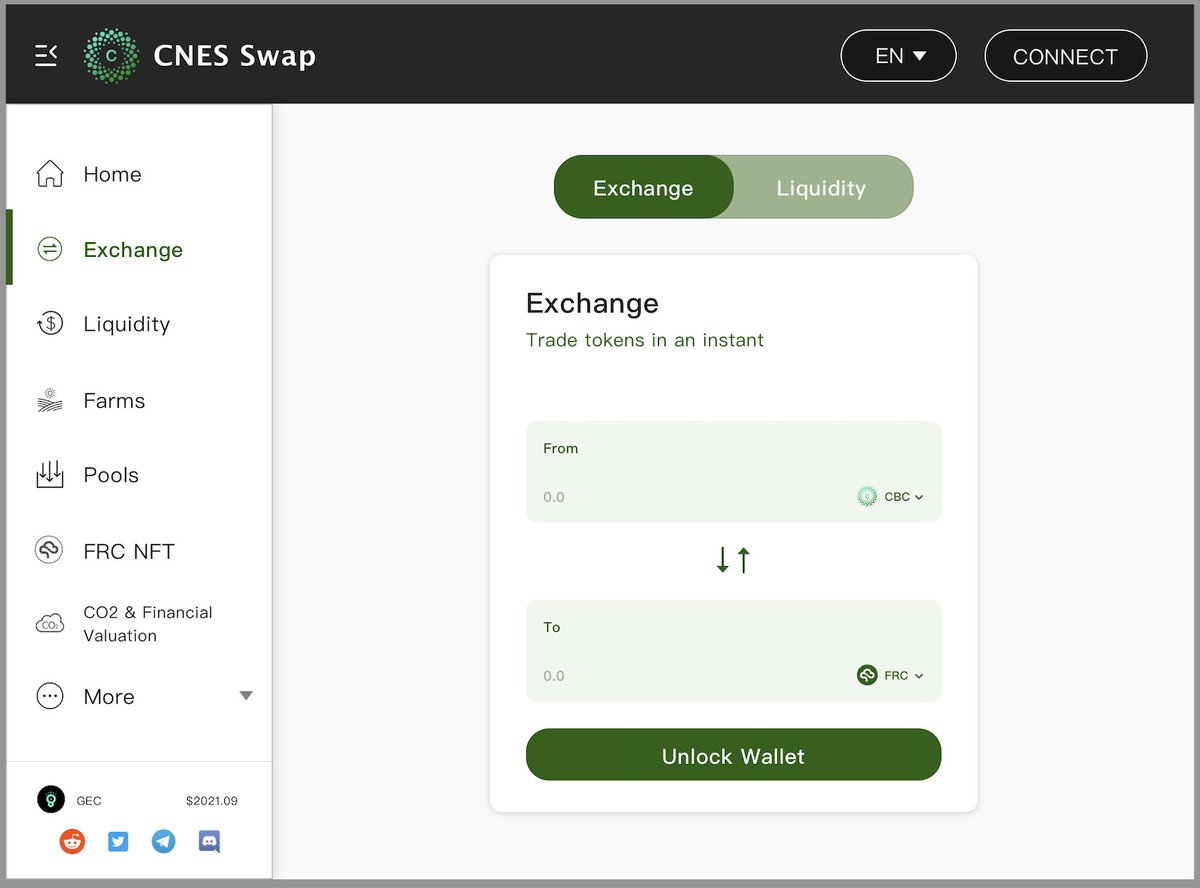Click the CO2 cloud icon
1200x888 pixels.
[x=50, y=624]
